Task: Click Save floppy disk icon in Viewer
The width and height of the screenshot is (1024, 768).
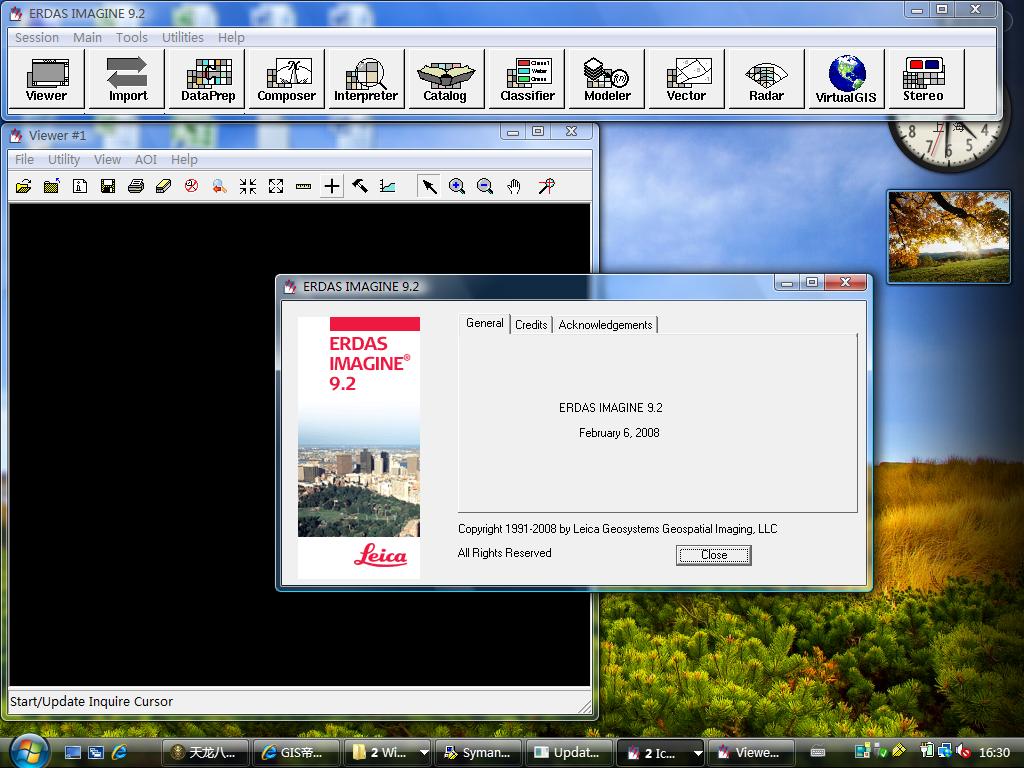Action: point(108,187)
